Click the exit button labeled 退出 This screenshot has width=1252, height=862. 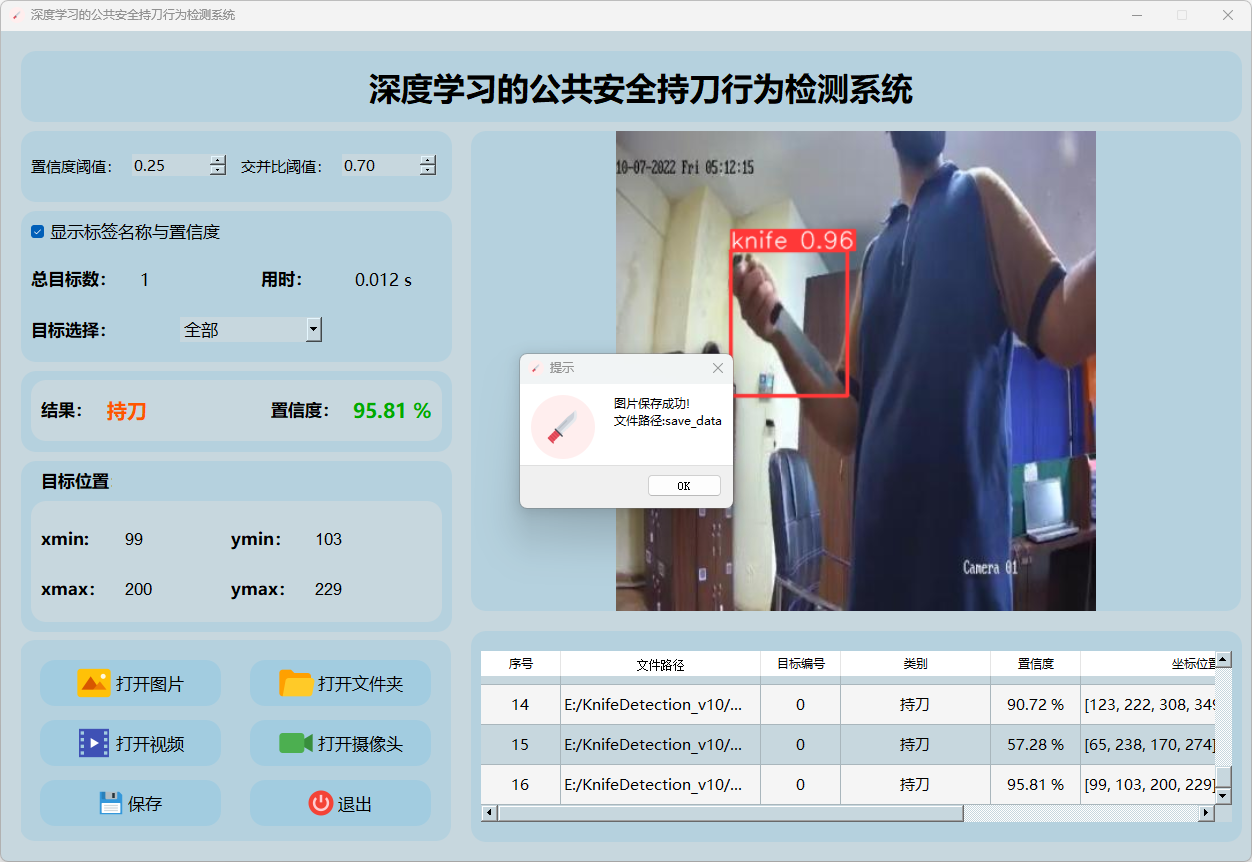click(x=340, y=803)
